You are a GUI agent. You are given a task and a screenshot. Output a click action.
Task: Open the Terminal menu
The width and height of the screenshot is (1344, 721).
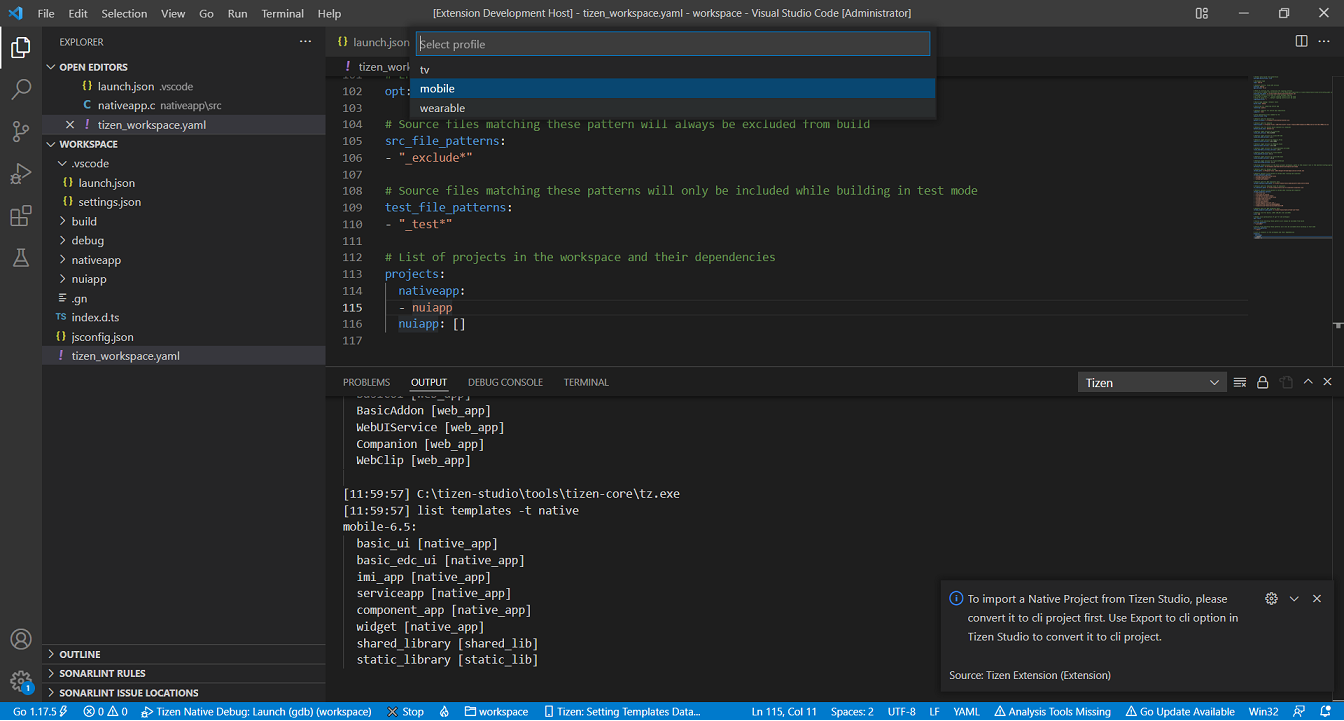pyautogui.click(x=282, y=13)
